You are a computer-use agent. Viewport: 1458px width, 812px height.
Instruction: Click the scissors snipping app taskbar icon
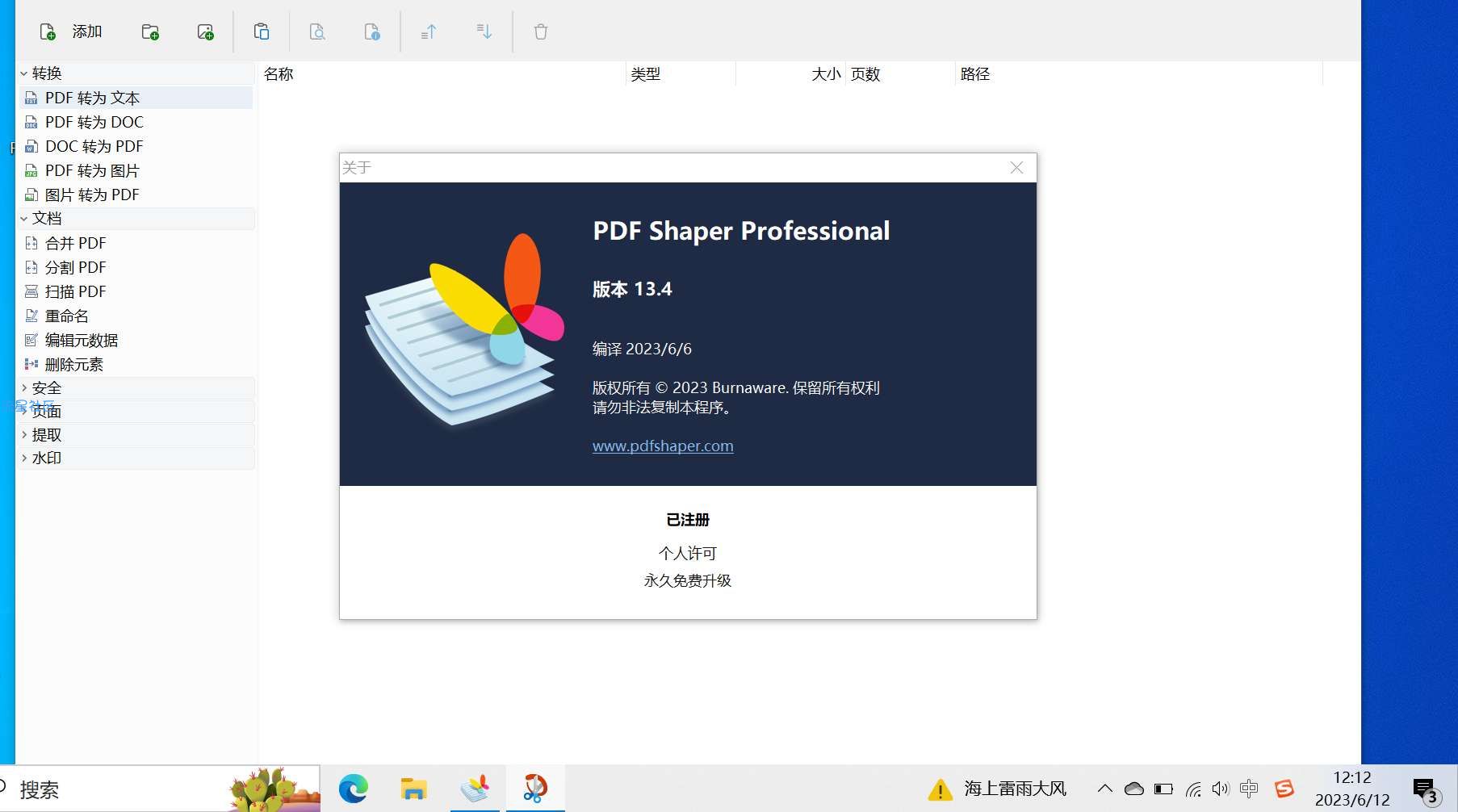pos(534,789)
